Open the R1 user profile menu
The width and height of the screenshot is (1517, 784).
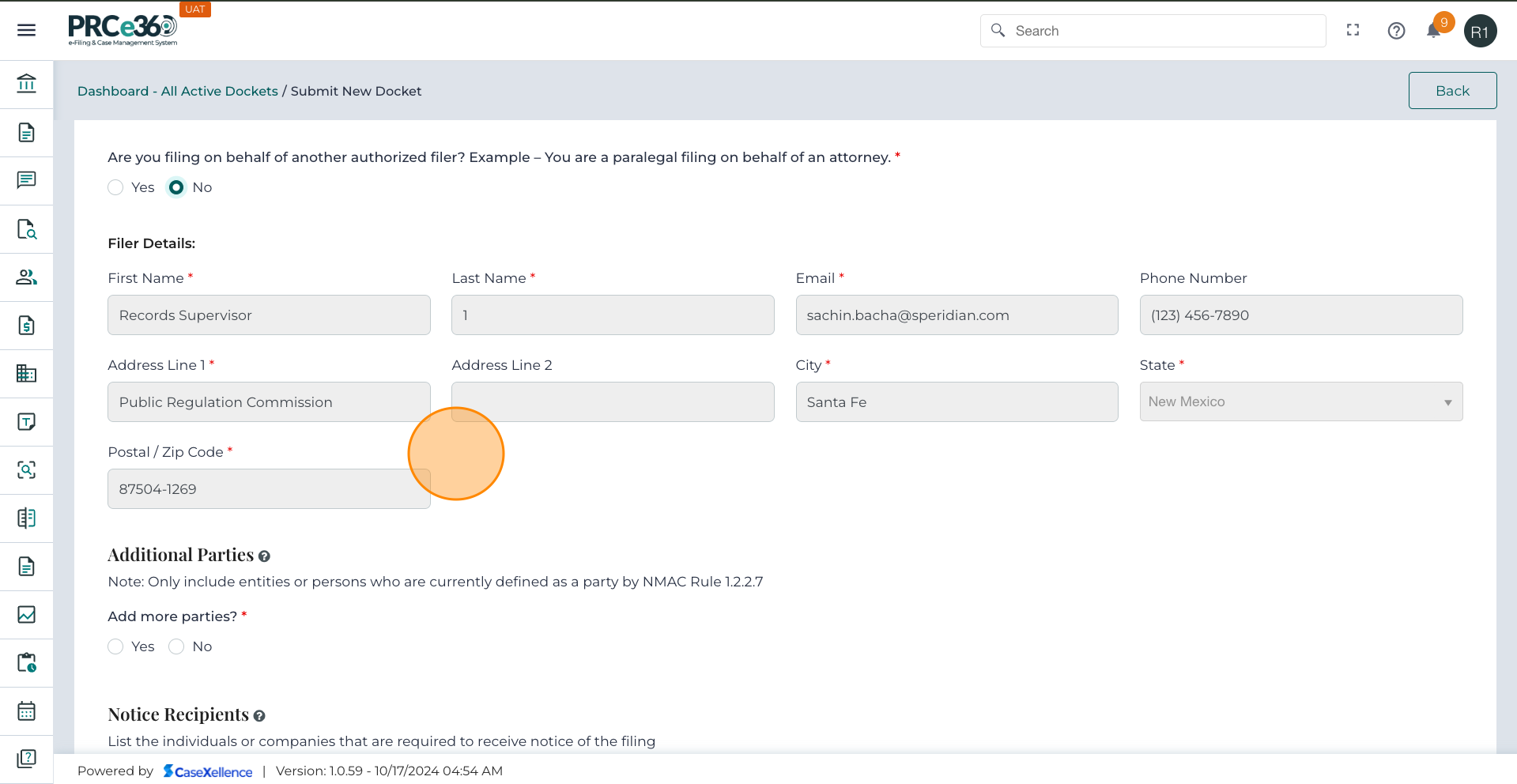(1480, 31)
